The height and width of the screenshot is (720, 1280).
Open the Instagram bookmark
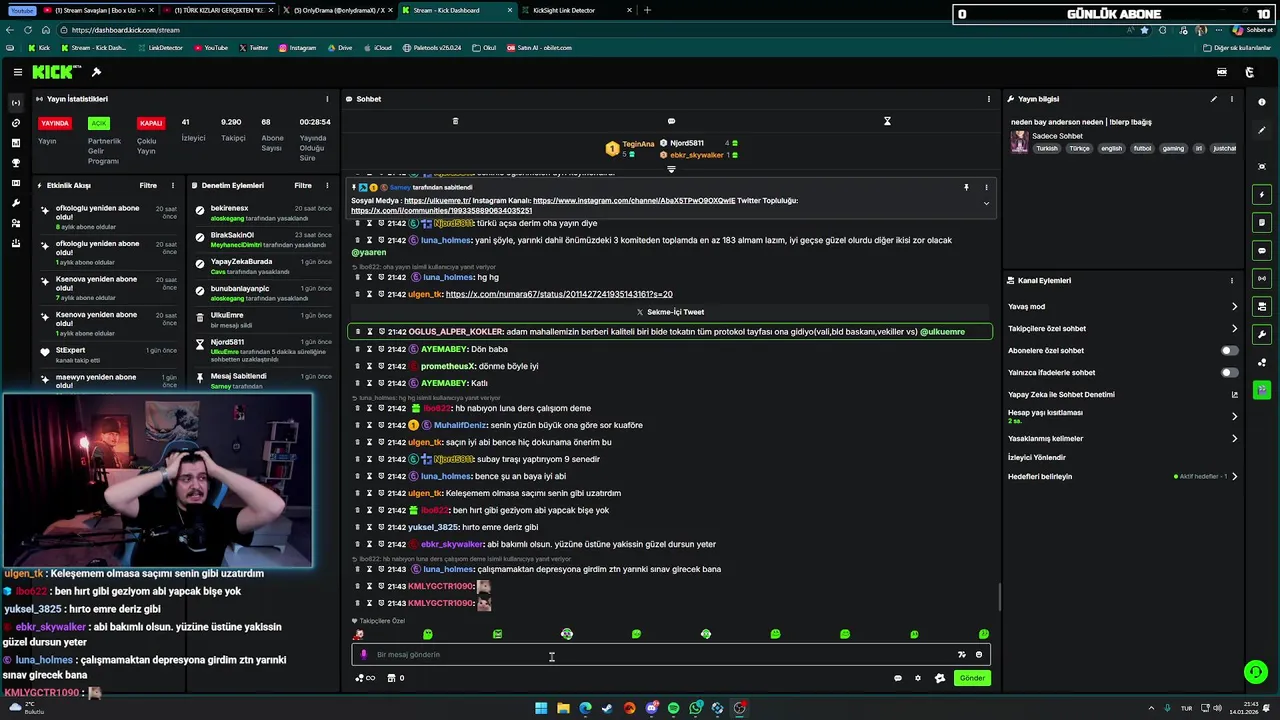pyautogui.click(x=297, y=48)
